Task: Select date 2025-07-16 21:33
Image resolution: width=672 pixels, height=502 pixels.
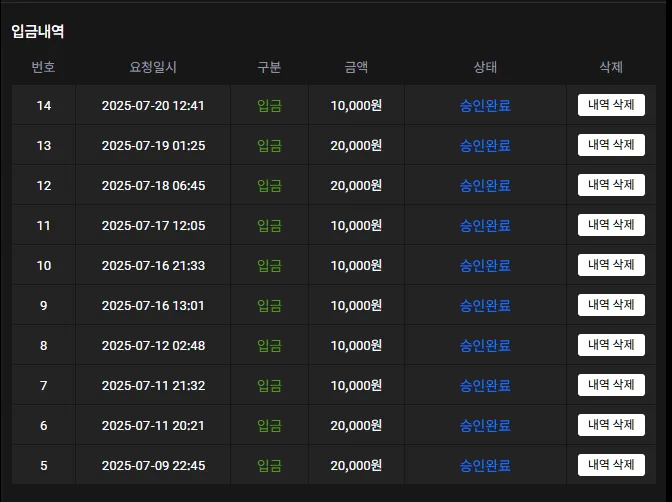Action: (153, 266)
